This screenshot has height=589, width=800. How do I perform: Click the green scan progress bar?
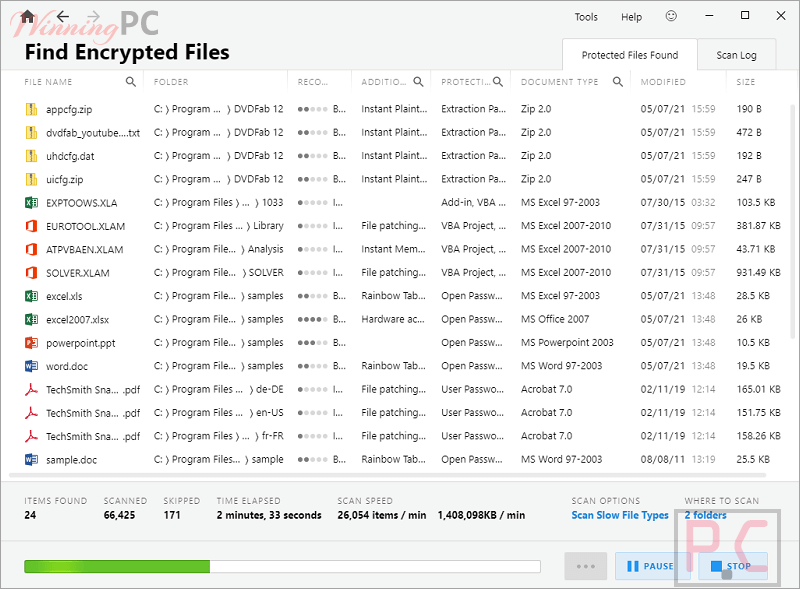[282, 566]
